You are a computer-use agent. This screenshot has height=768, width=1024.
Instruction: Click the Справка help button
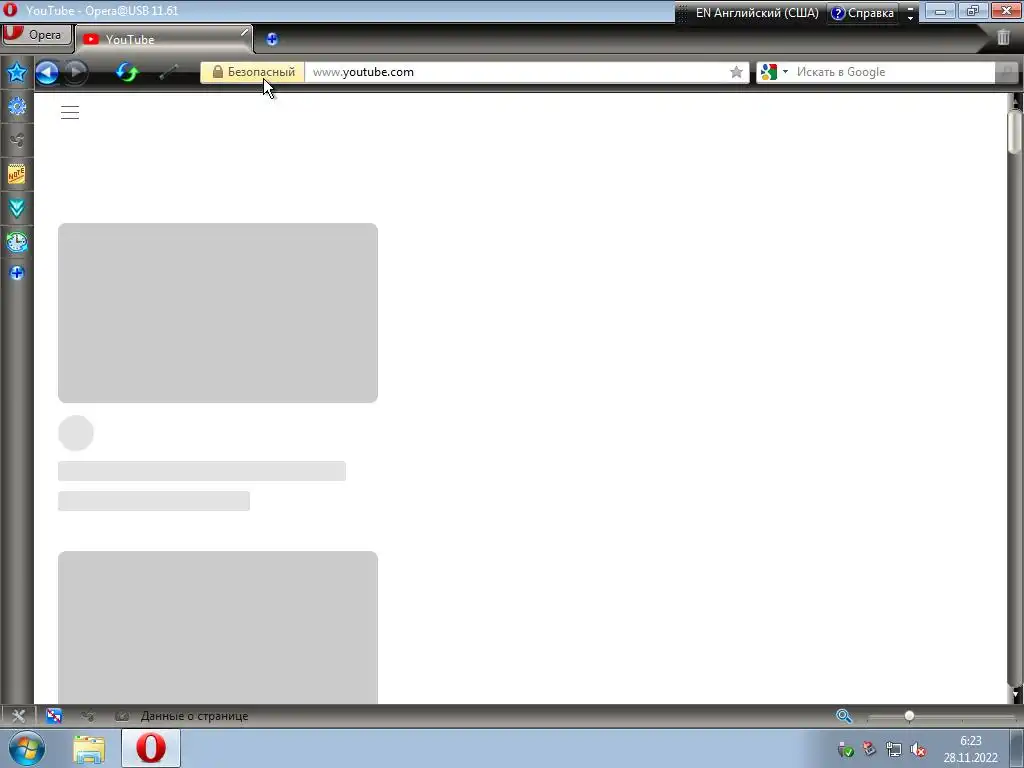coord(862,12)
